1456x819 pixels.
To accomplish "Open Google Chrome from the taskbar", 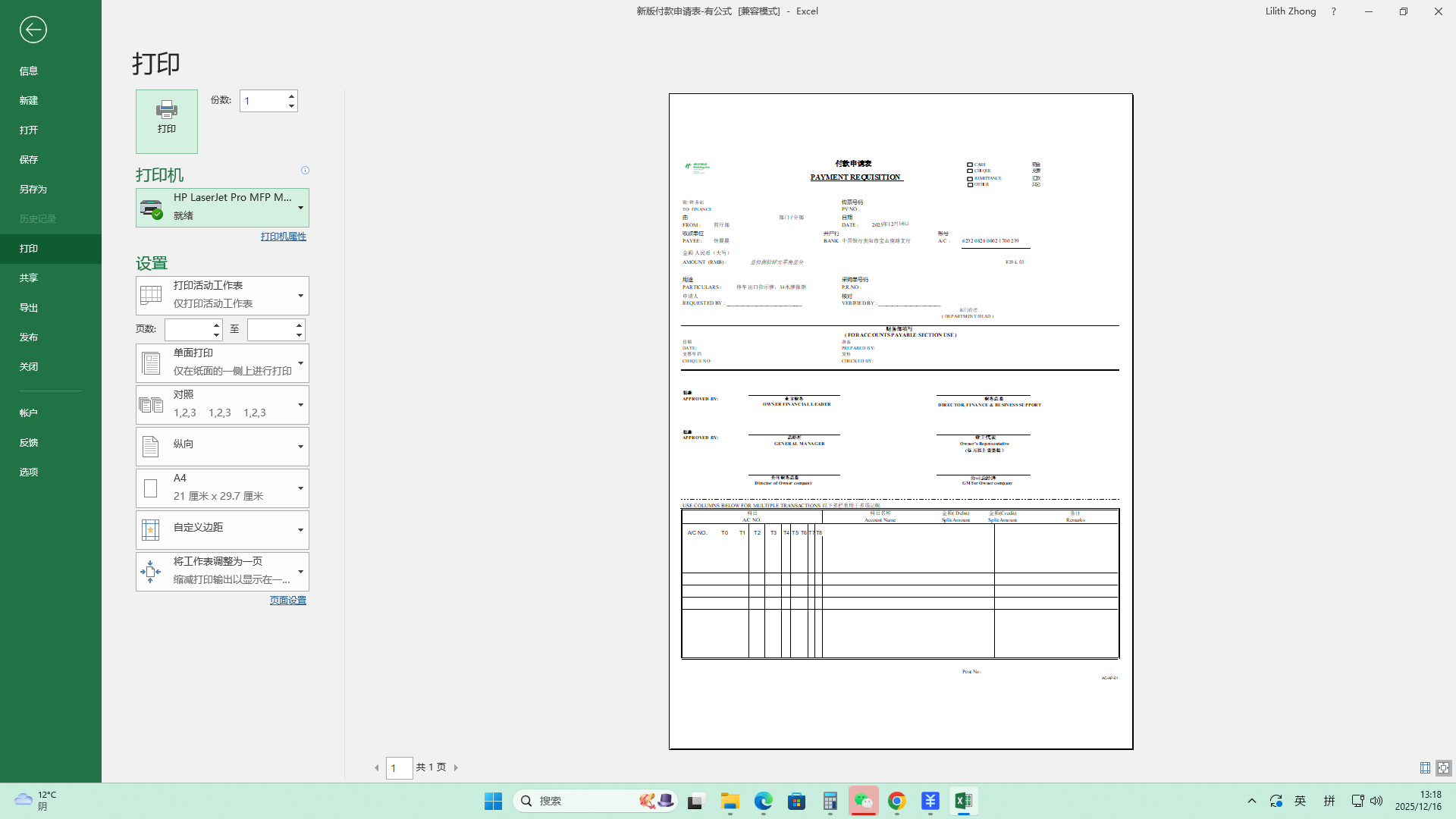I will (x=896, y=801).
